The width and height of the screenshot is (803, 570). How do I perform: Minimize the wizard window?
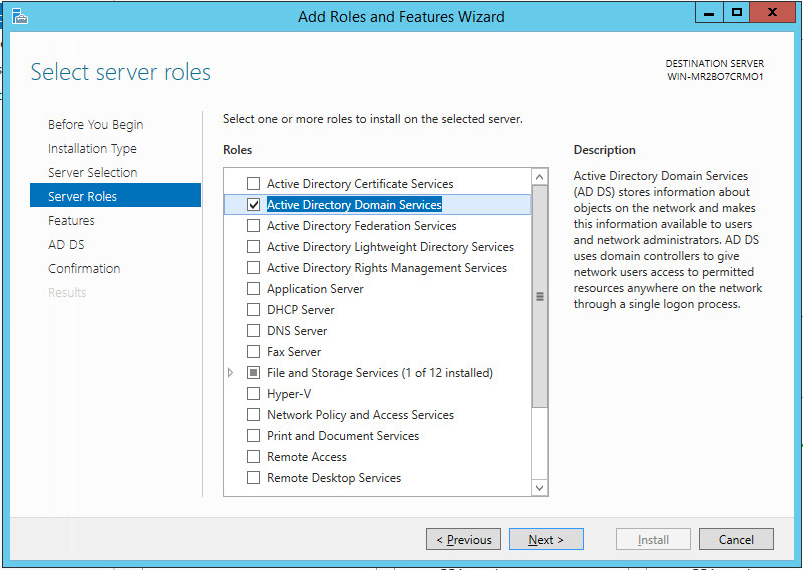[708, 12]
